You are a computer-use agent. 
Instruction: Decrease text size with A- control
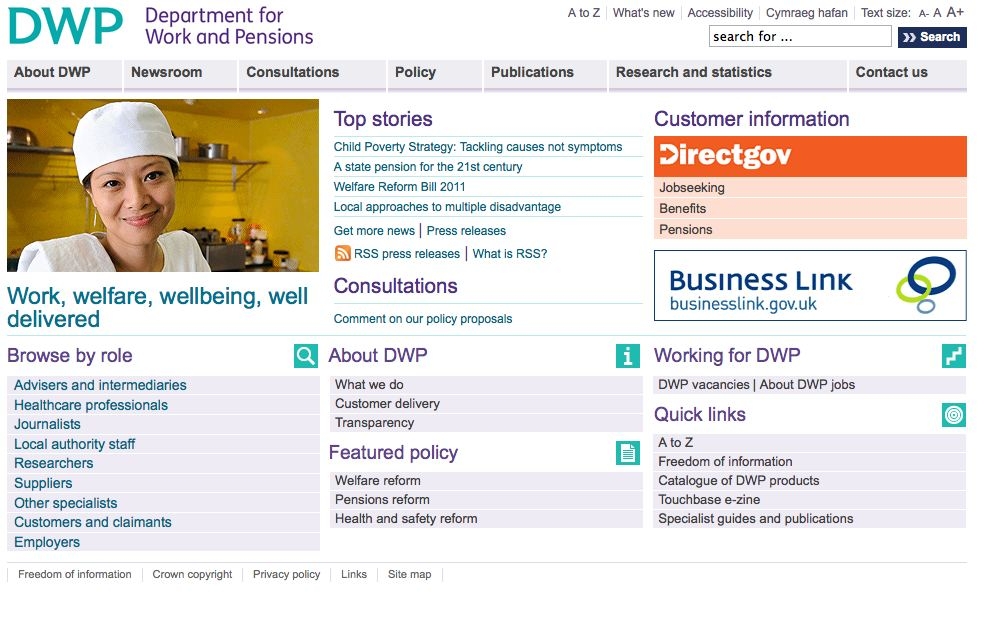[924, 14]
